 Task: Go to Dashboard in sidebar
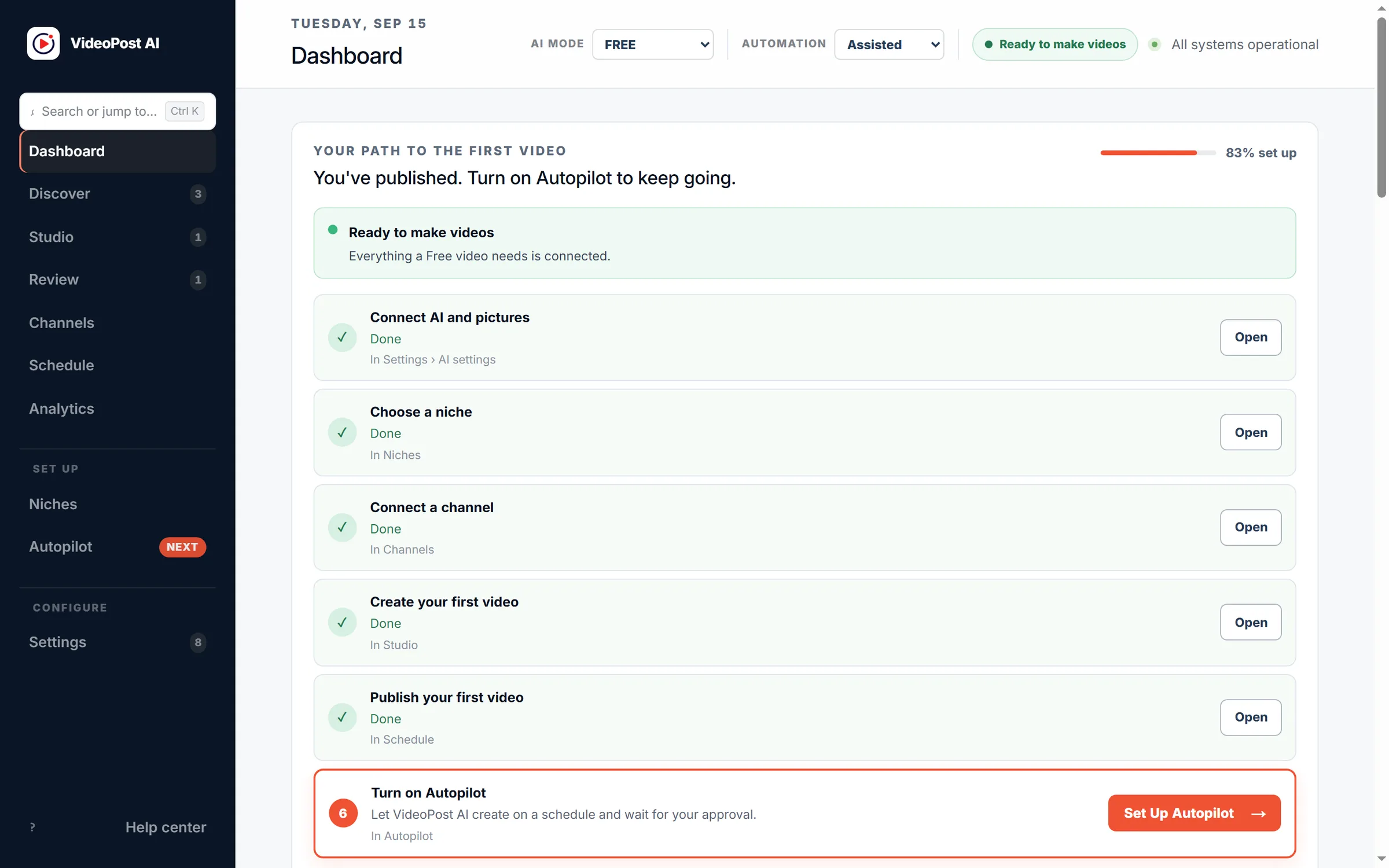pos(117,152)
